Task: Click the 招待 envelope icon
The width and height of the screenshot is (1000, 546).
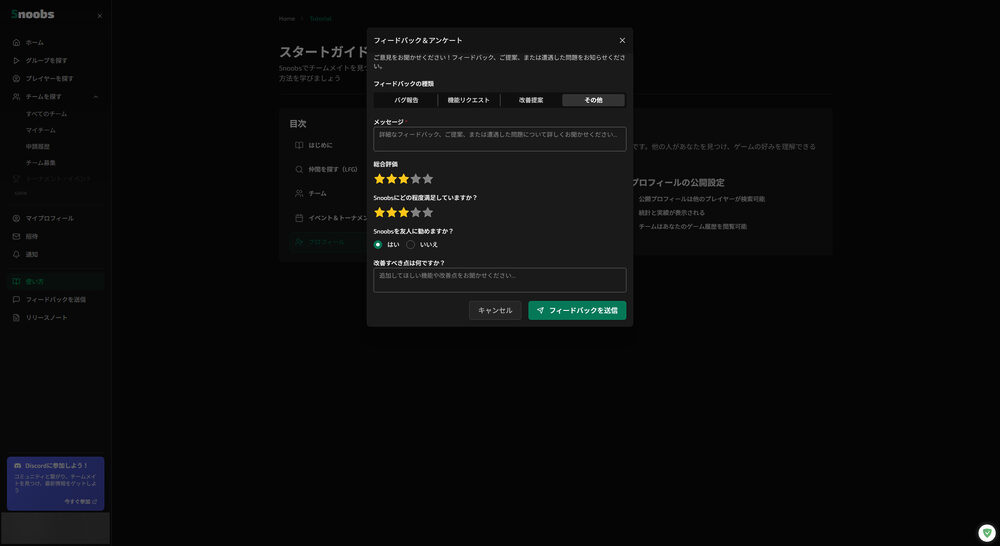Action: coord(17,236)
